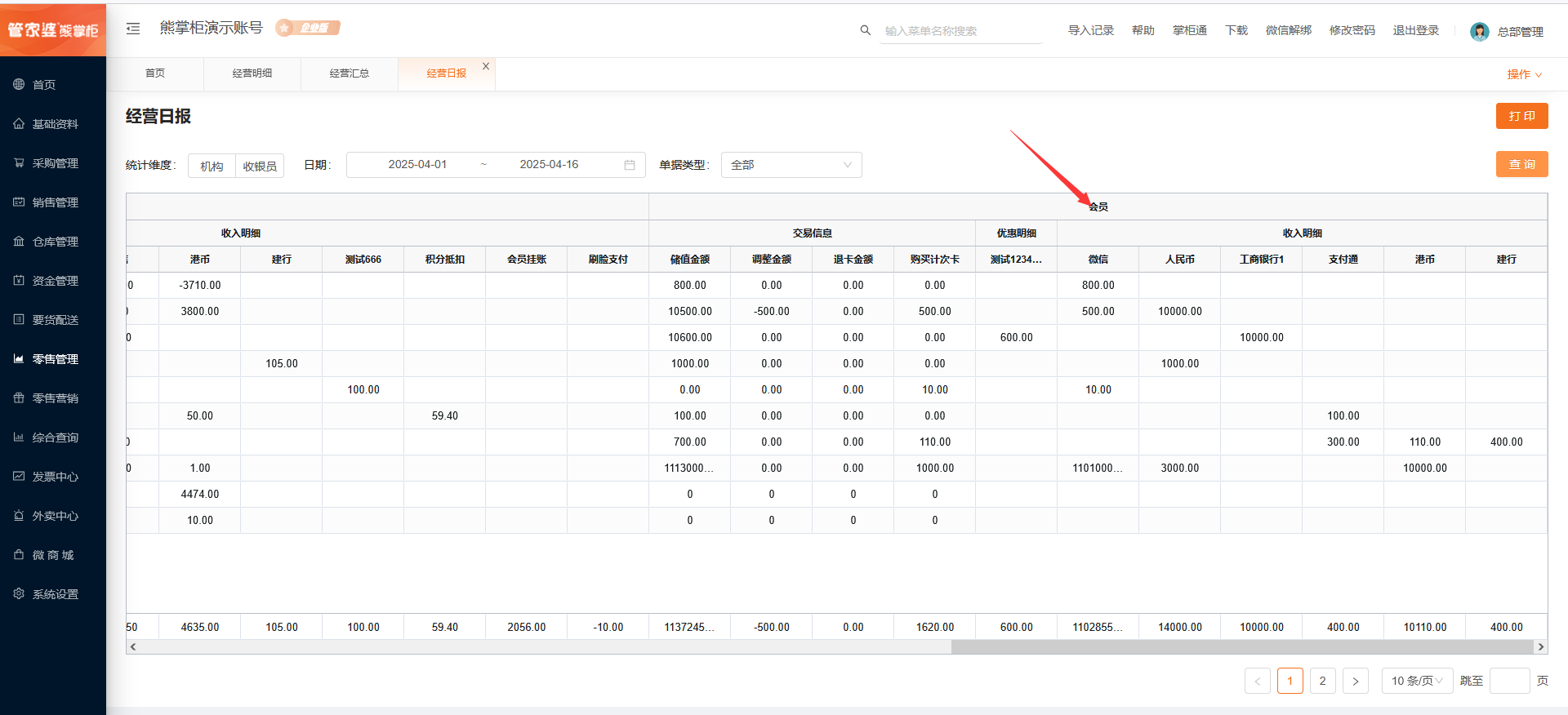
Task: Switch to the 经营明细 tab
Action: click(x=252, y=73)
